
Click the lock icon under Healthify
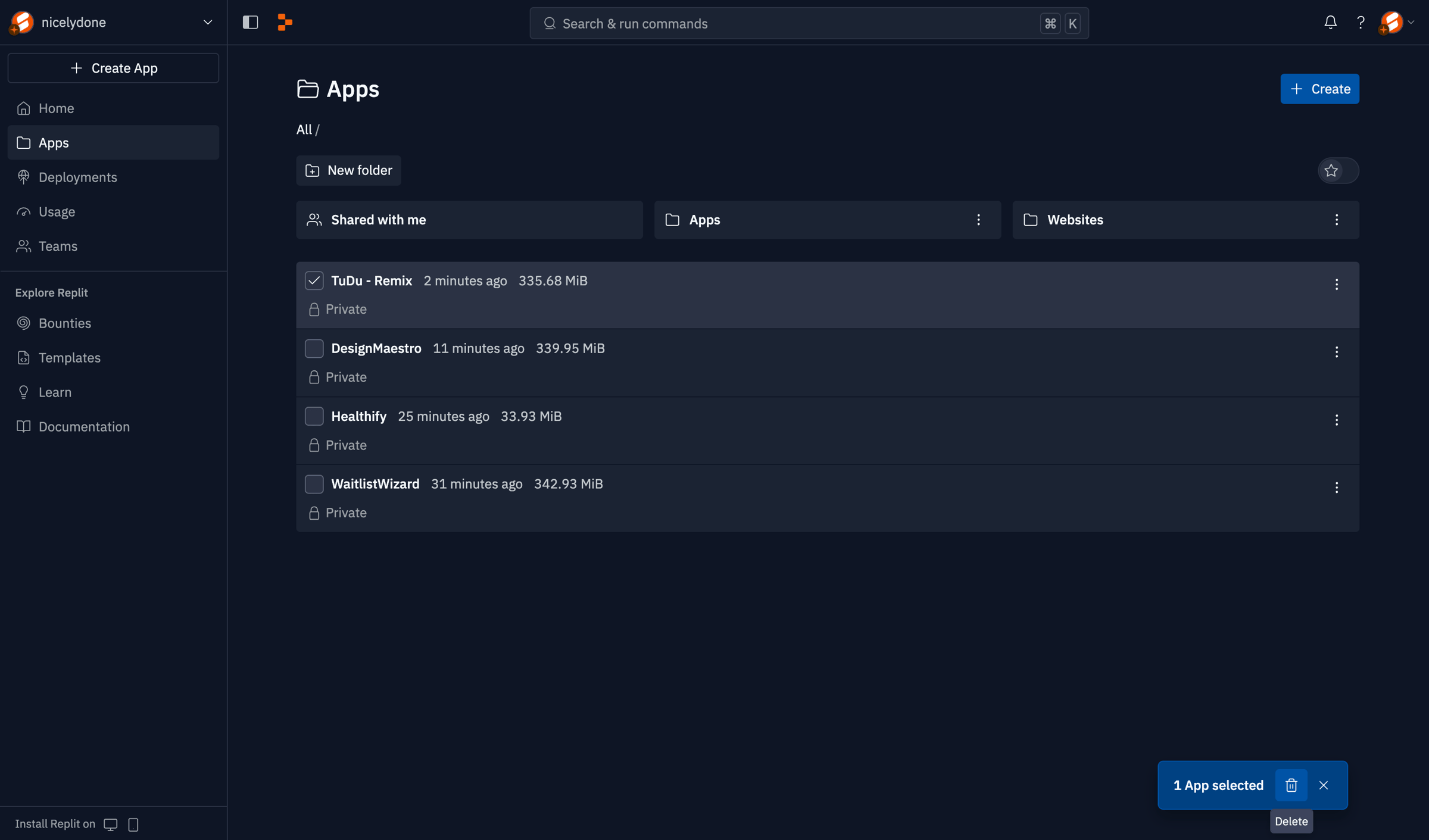[x=314, y=445]
